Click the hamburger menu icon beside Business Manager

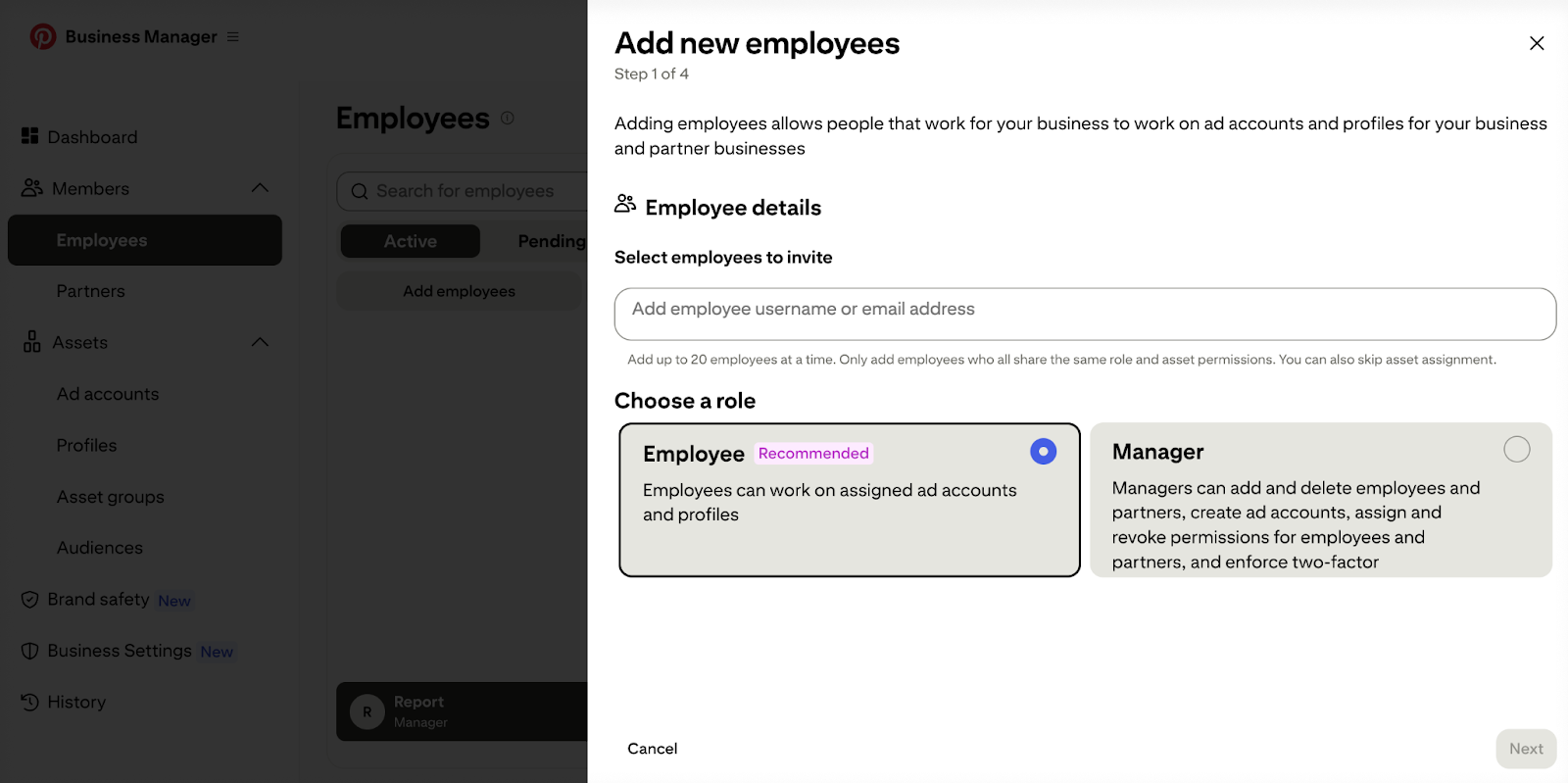tap(233, 37)
